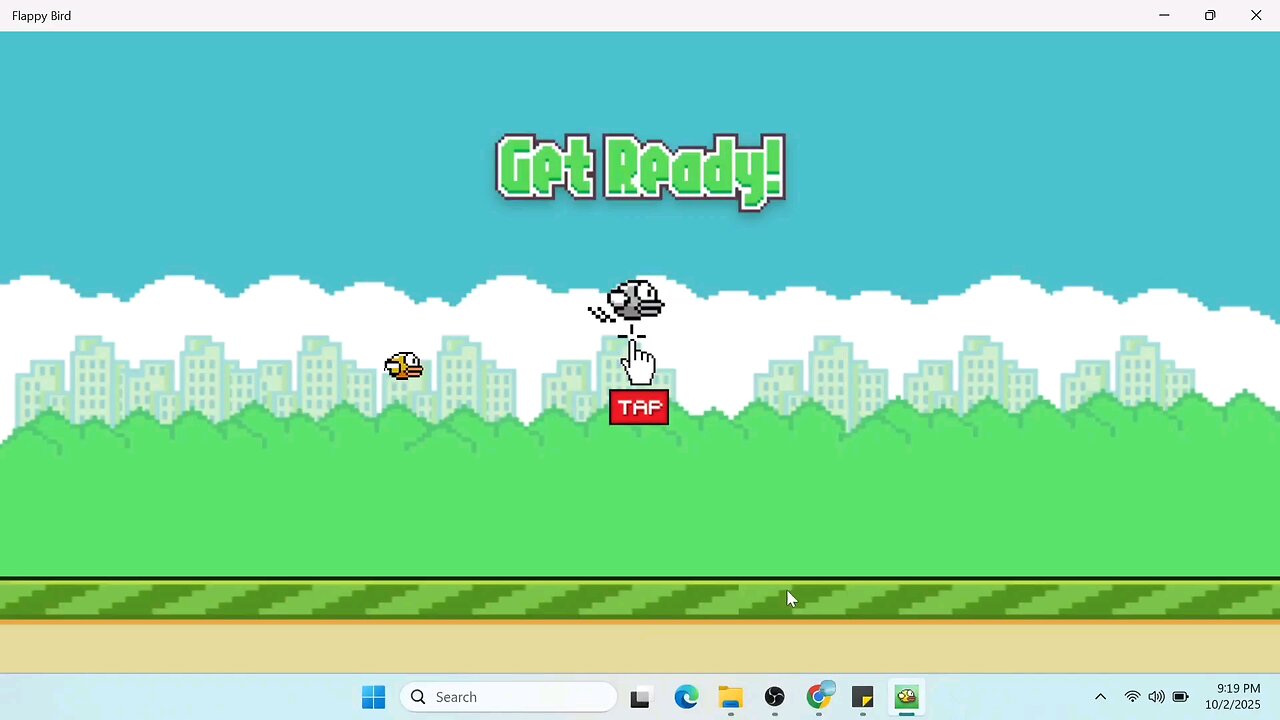This screenshot has height=720, width=1280.
Task: Open Task View from the taskbar
Action: coord(640,697)
